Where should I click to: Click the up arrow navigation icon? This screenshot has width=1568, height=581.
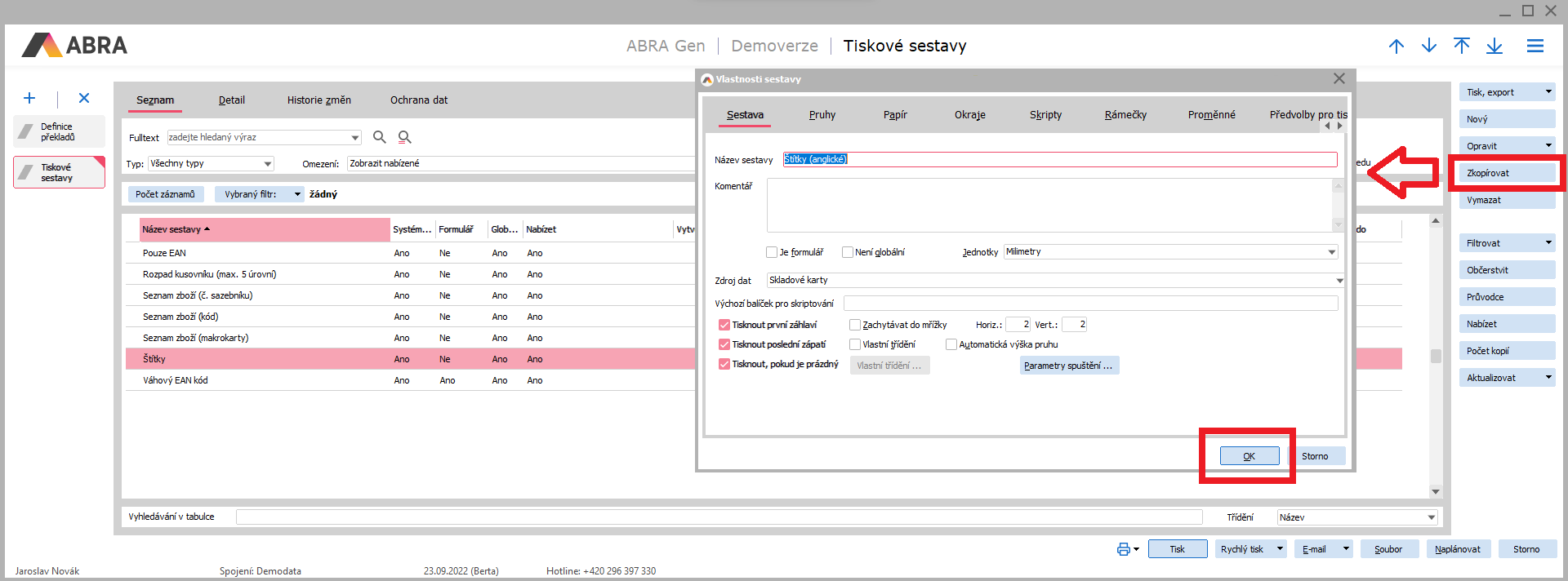point(1396,47)
